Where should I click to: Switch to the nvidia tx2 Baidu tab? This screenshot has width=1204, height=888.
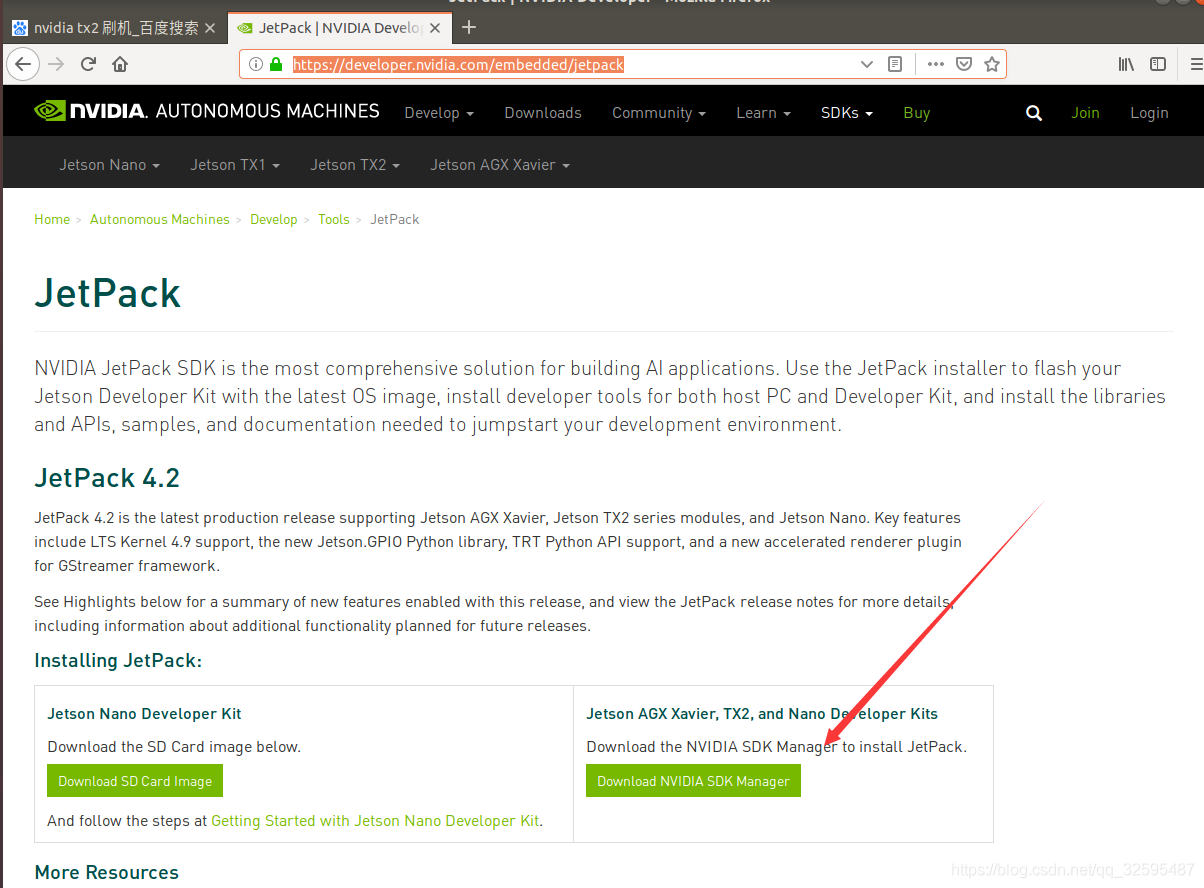pos(114,28)
